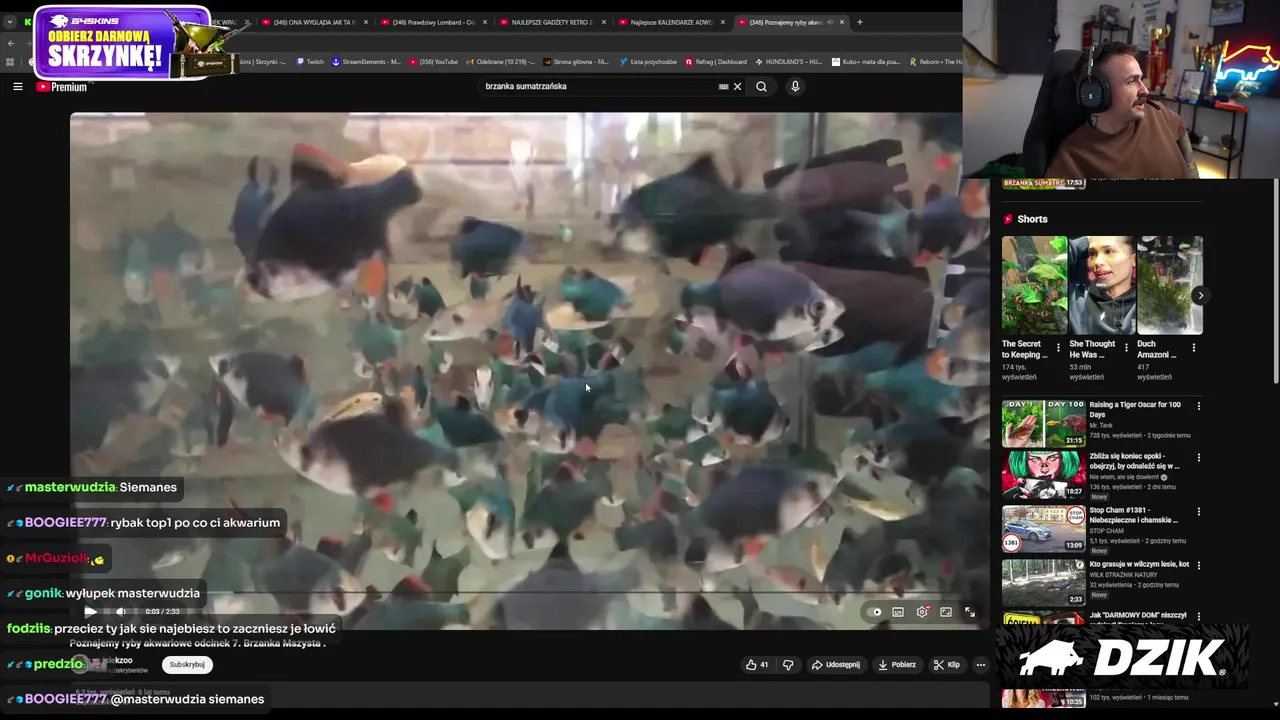Open the 'Strona główna - FA' bookmark
The height and width of the screenshot is (720, 1280).
pyautogui.click(x=576, y=62)
